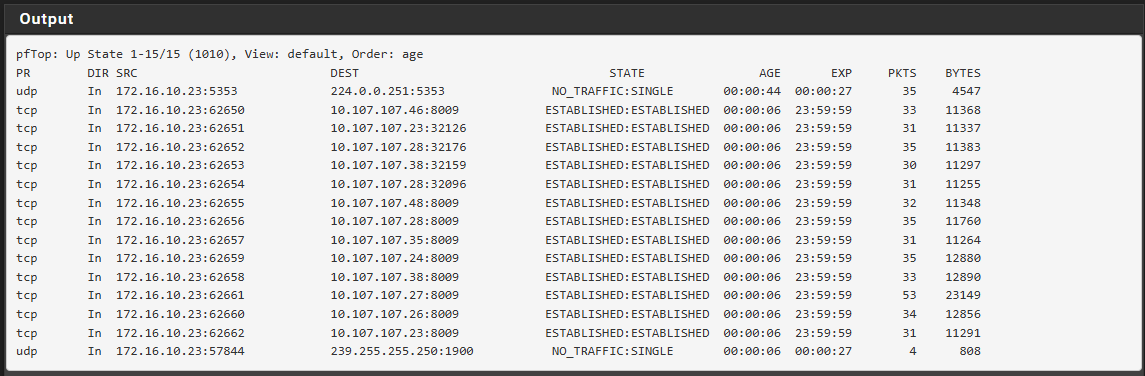
Task: Click the bytes value 23149
Action: point(963,296)
